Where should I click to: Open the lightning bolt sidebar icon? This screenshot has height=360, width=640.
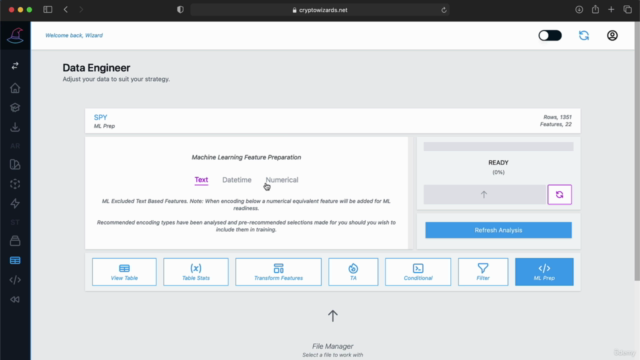click(x=15, y=203)
